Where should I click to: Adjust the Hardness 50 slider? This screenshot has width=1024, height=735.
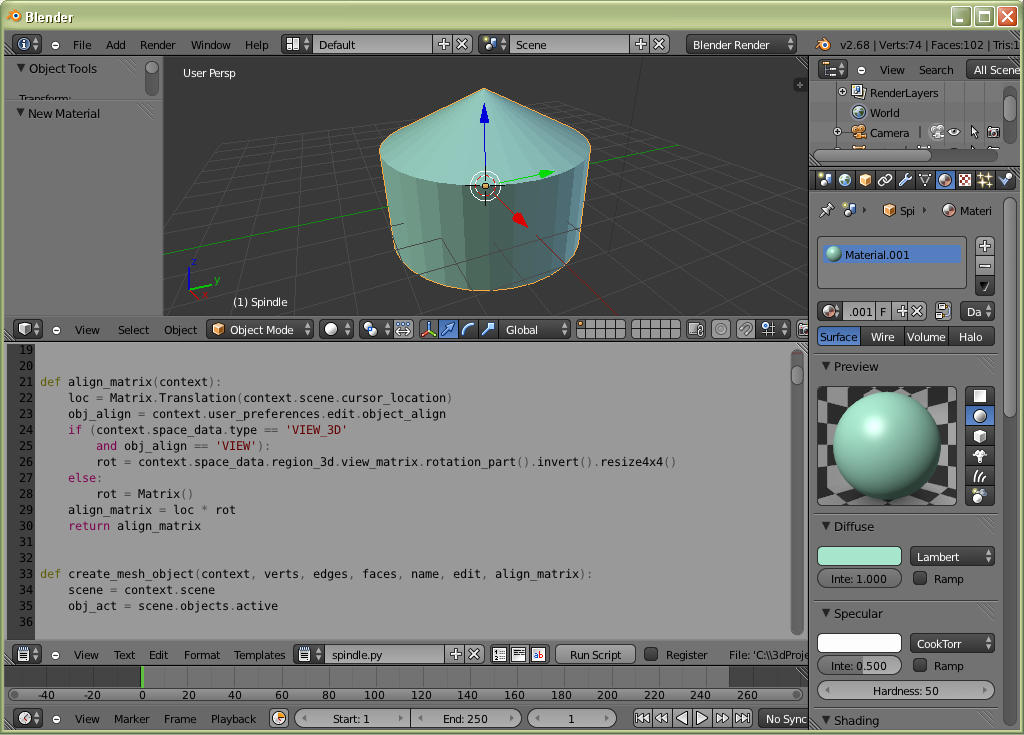[906, 691]
